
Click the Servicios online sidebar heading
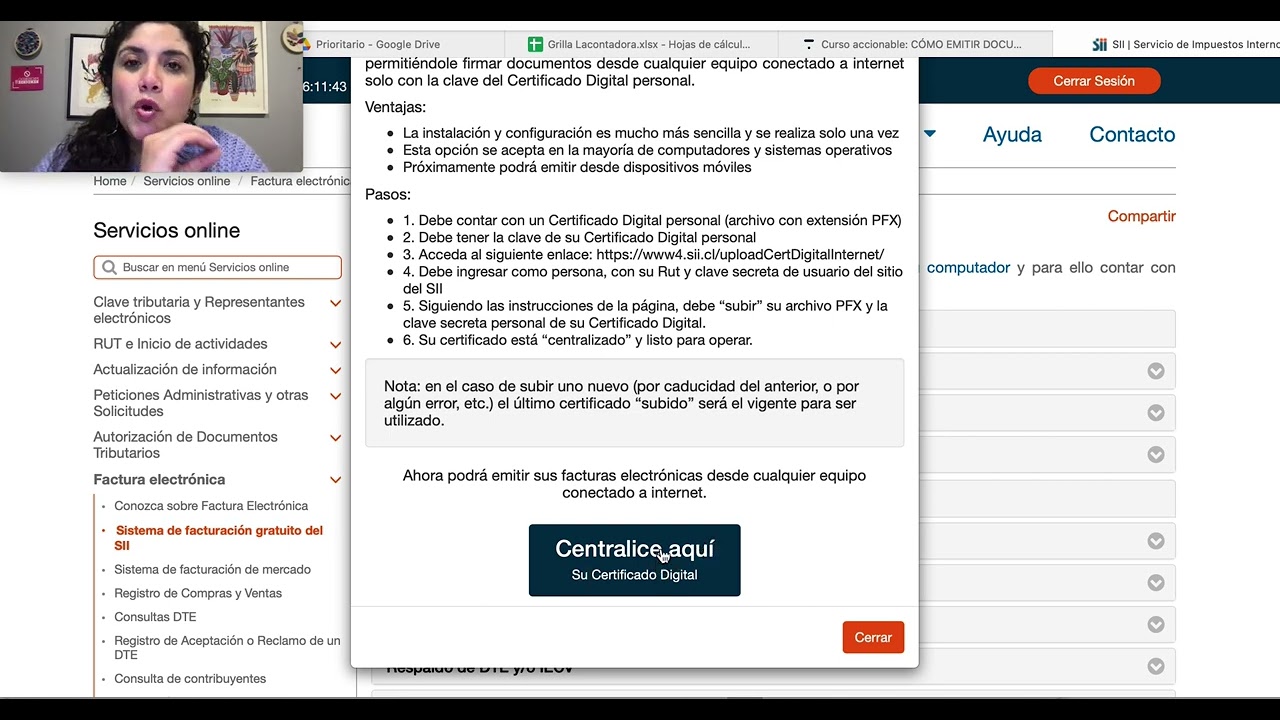(167, 230)
